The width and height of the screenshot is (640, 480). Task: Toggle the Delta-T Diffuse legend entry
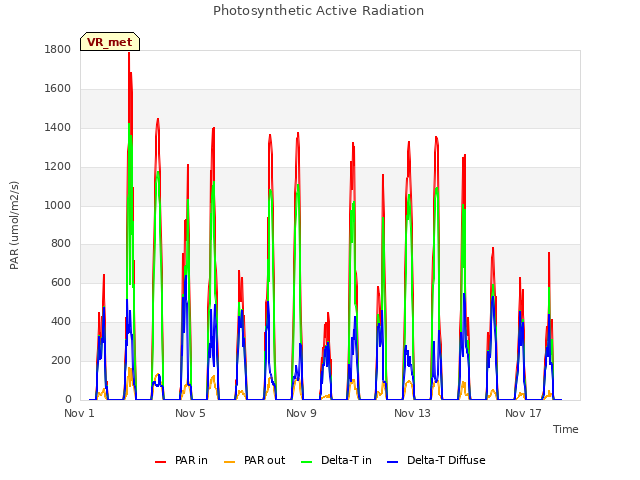coord(436,460)
